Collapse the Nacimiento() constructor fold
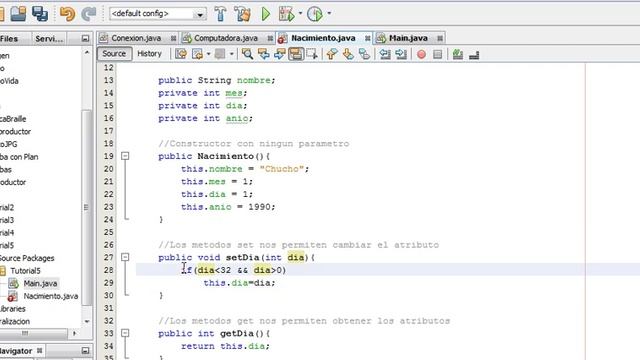640x360 pixels. click(x=125, y=156)
